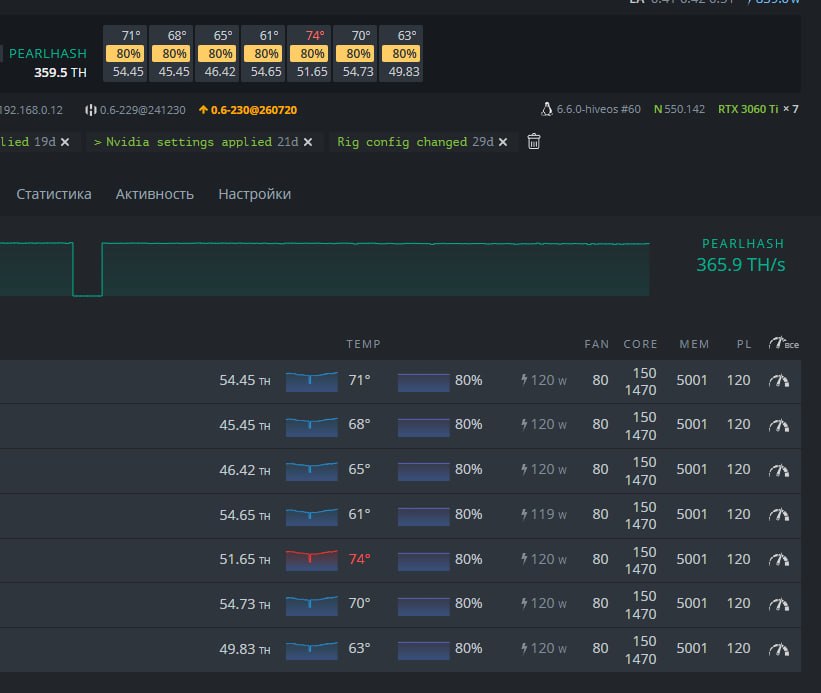Image resolution: width=821 pixels, height=693 pixels.
Task: Switch to the Активность tab
Action: [154, 194]
